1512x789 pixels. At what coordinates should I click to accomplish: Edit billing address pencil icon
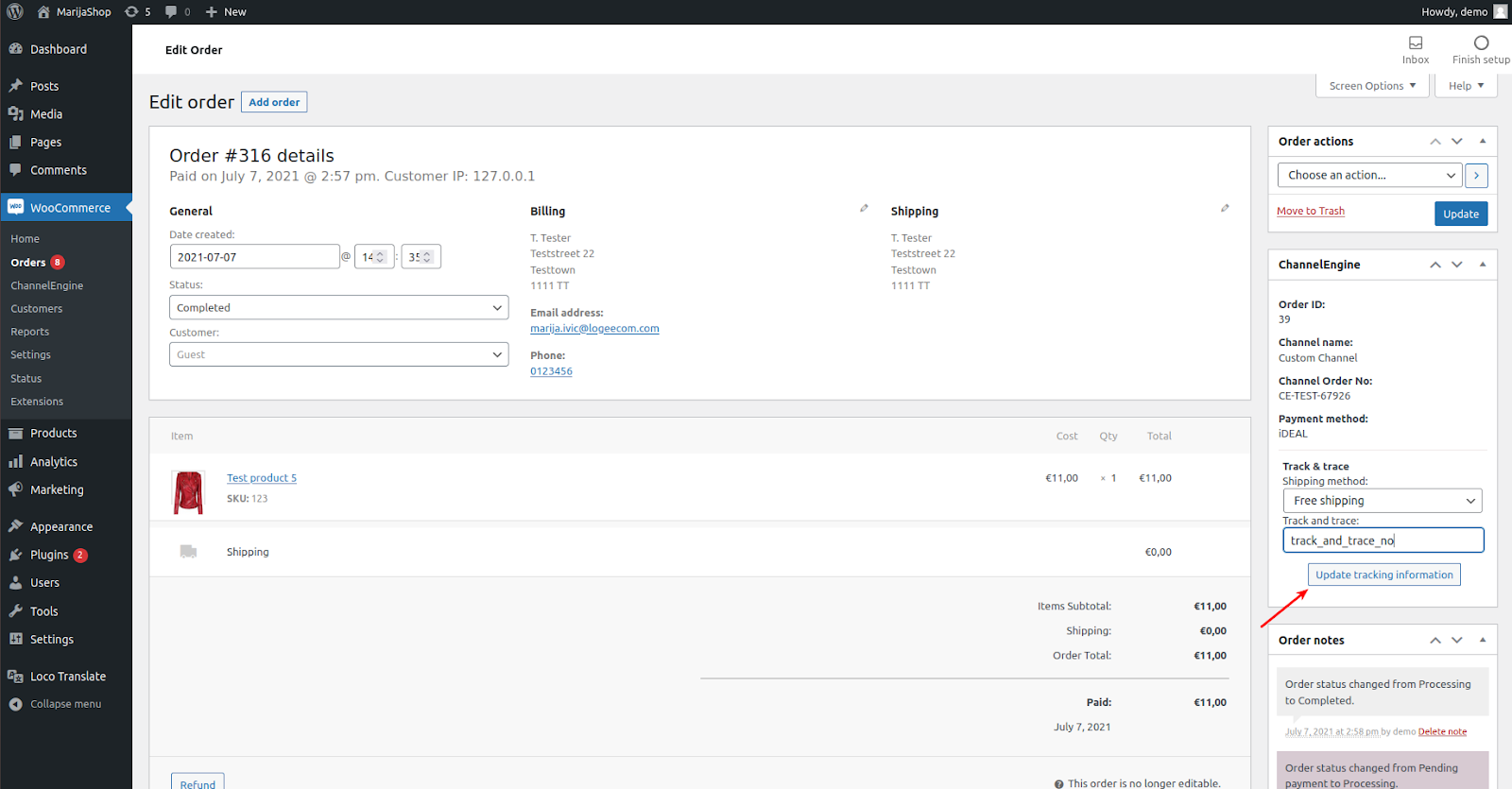click(864, 208)
